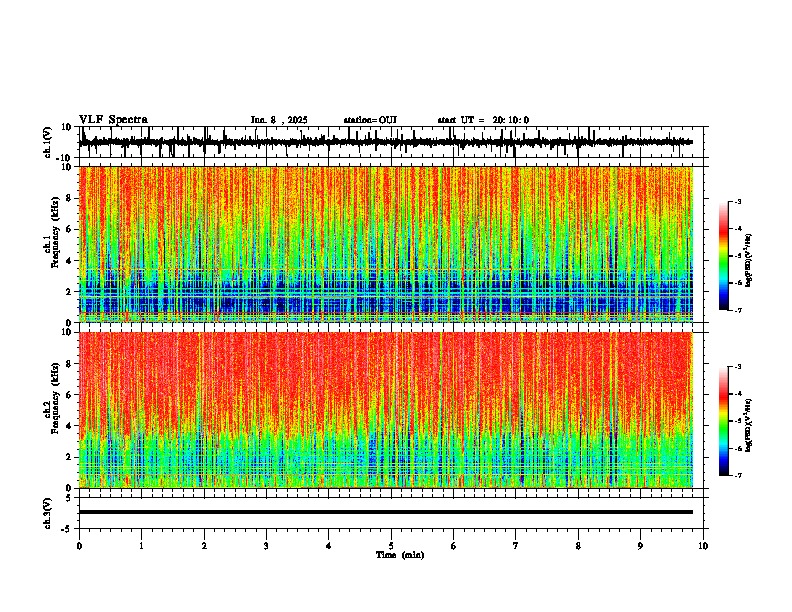Click the ch.1 colorbar scale
Image resolution: width=792 pixels, height=612 pixels.
click(x=724, y=256)
